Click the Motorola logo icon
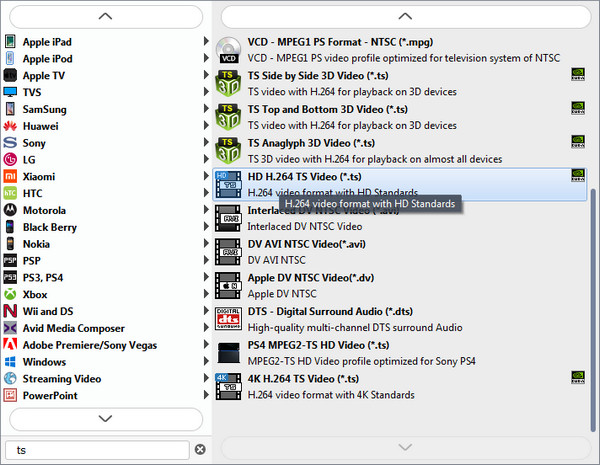600x465 pixels. click(x=10, y=210)
